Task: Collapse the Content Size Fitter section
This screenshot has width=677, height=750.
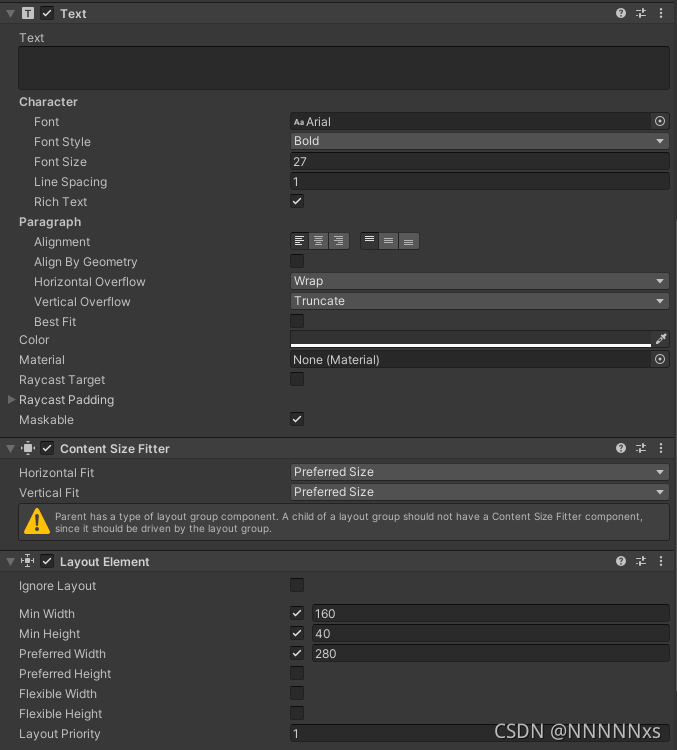Action: (11, 449)
